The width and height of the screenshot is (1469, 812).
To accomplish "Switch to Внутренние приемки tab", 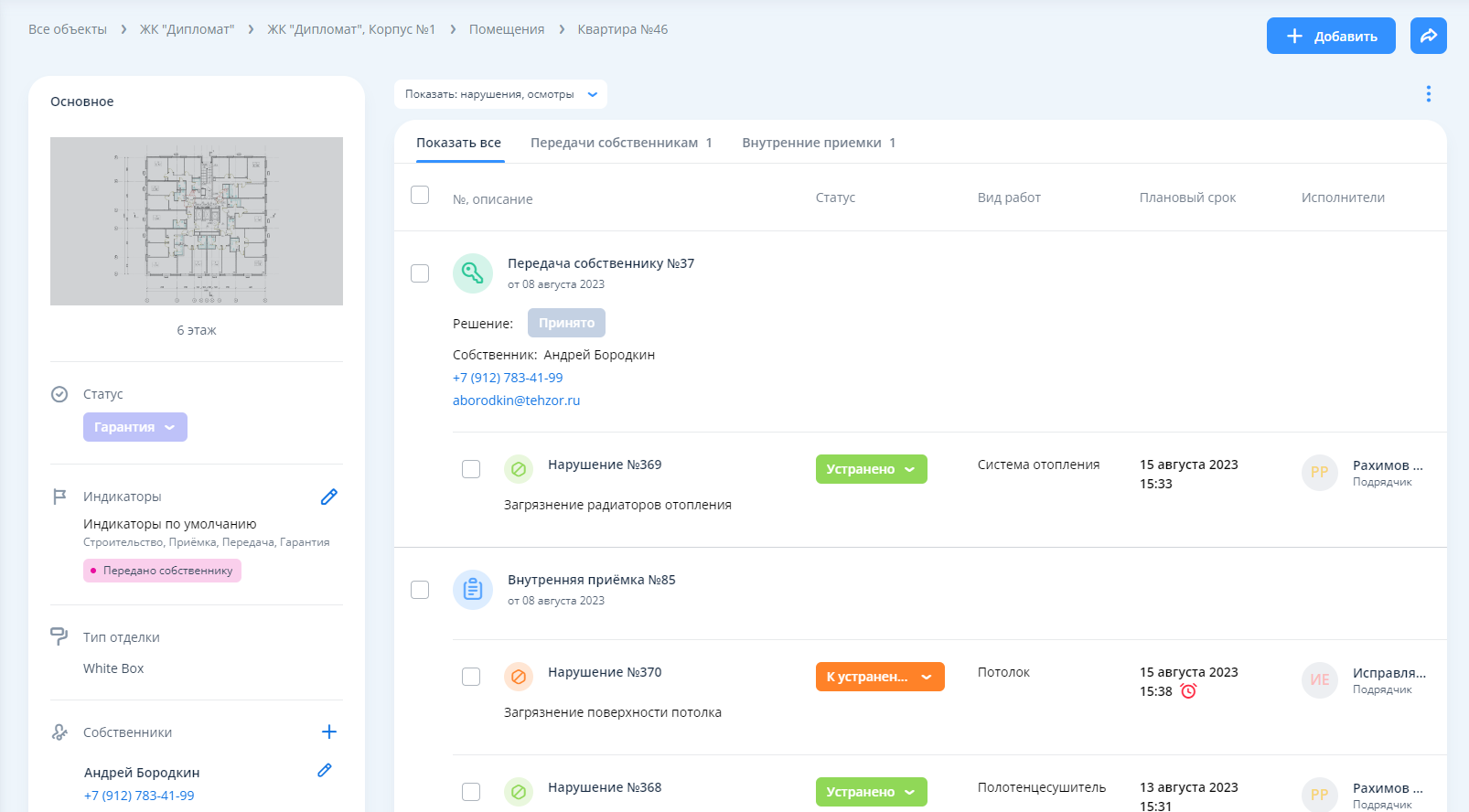I will pos(818,143).
